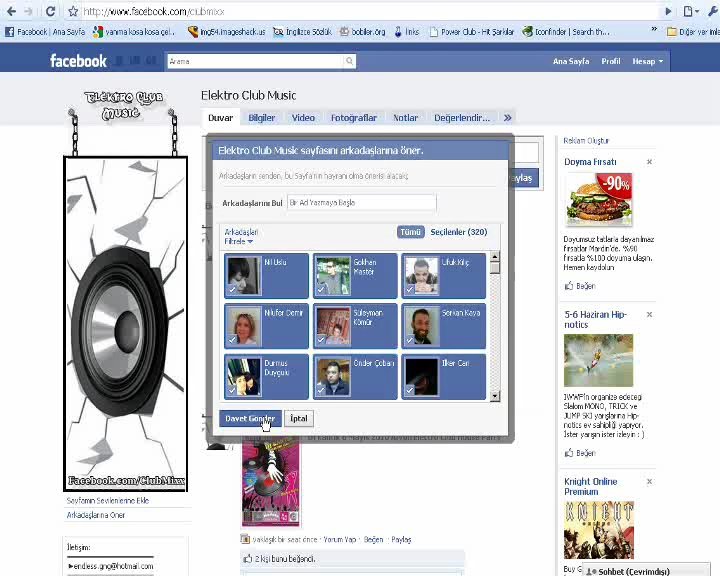Open the Profil link

611,61
